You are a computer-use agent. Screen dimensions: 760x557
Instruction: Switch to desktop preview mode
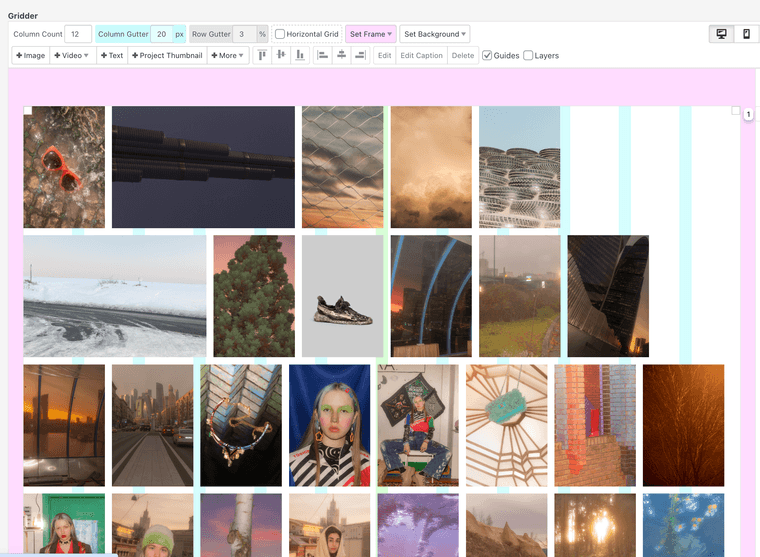[x=721, y=34]
